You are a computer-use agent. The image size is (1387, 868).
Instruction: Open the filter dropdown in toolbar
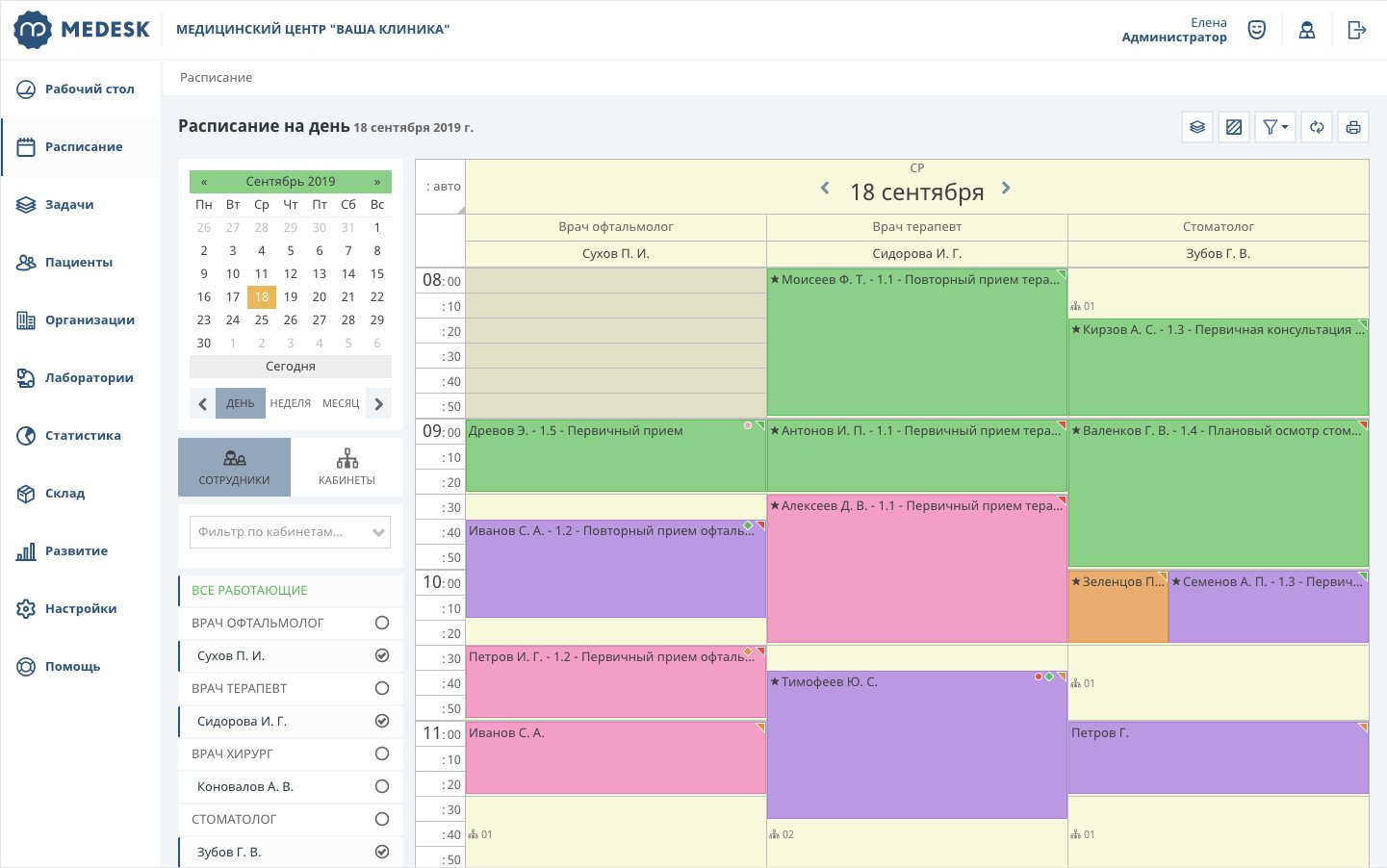tap(1275, 127)
